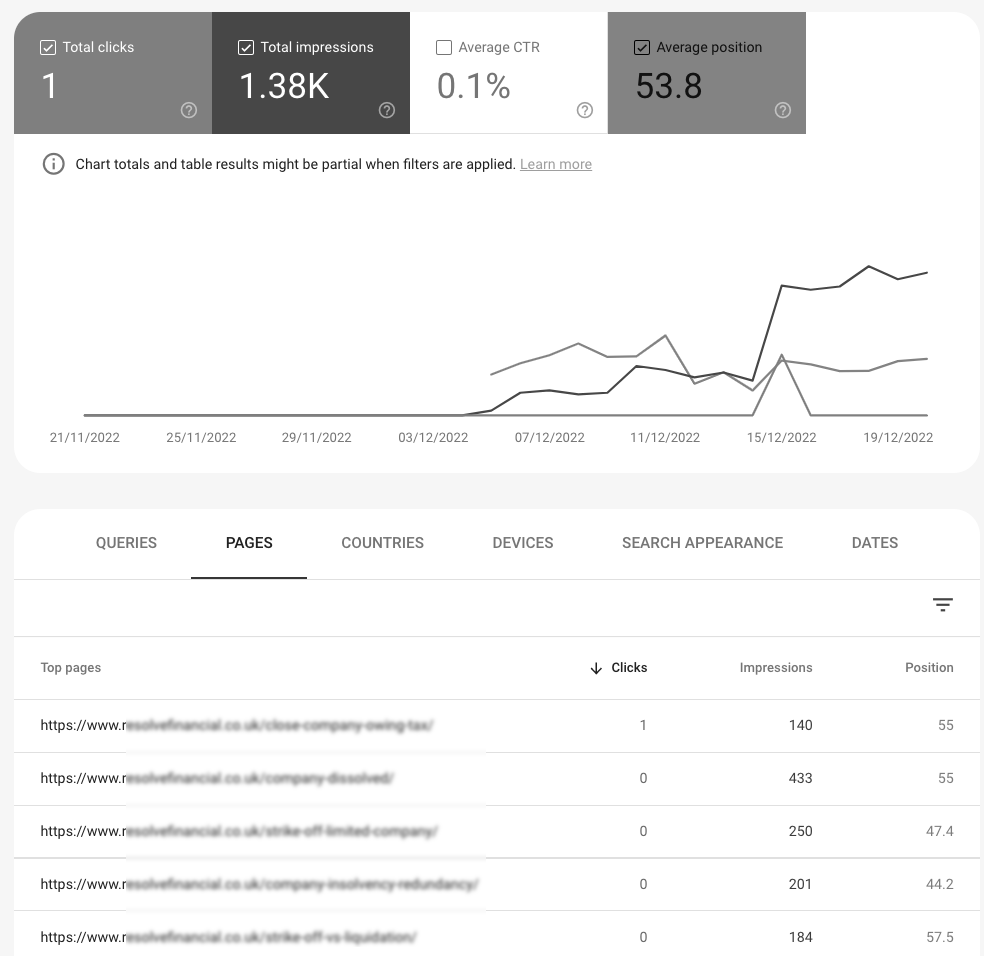Switch to the Countries tab
The width and height of the screenshot is (984, 956).
pos(382,543)
